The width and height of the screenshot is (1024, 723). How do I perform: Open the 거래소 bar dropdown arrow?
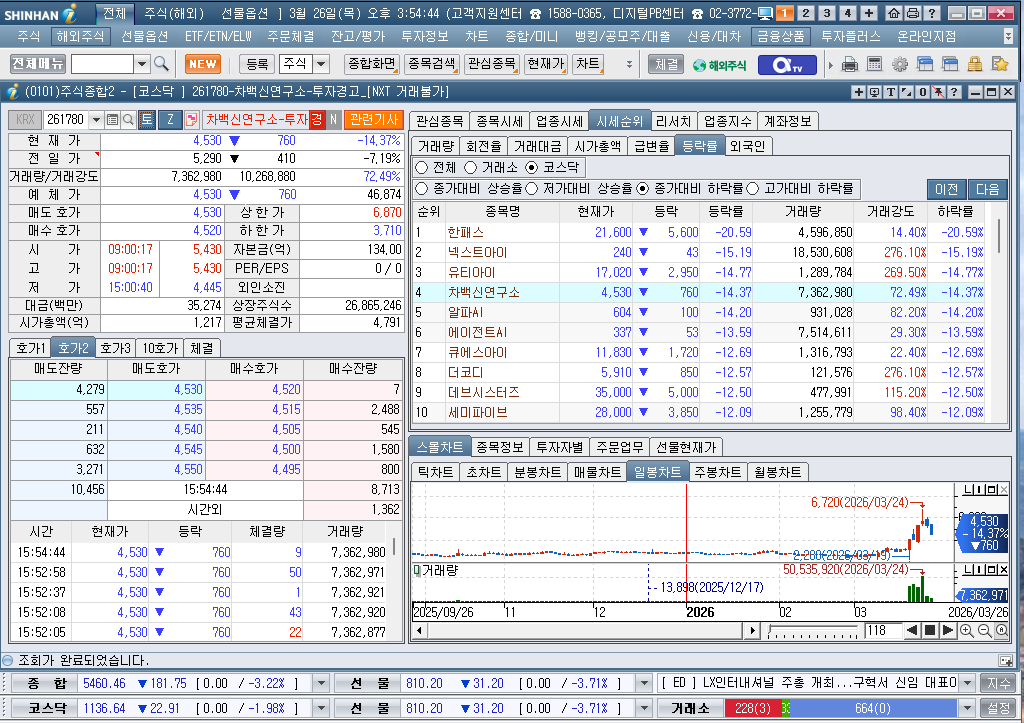pyautogui.click(x=968, y=708)
